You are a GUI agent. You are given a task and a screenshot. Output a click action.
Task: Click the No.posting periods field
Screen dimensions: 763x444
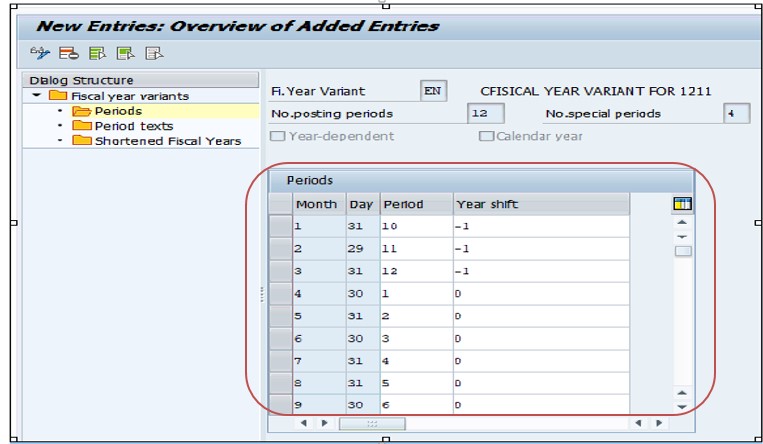485,113
